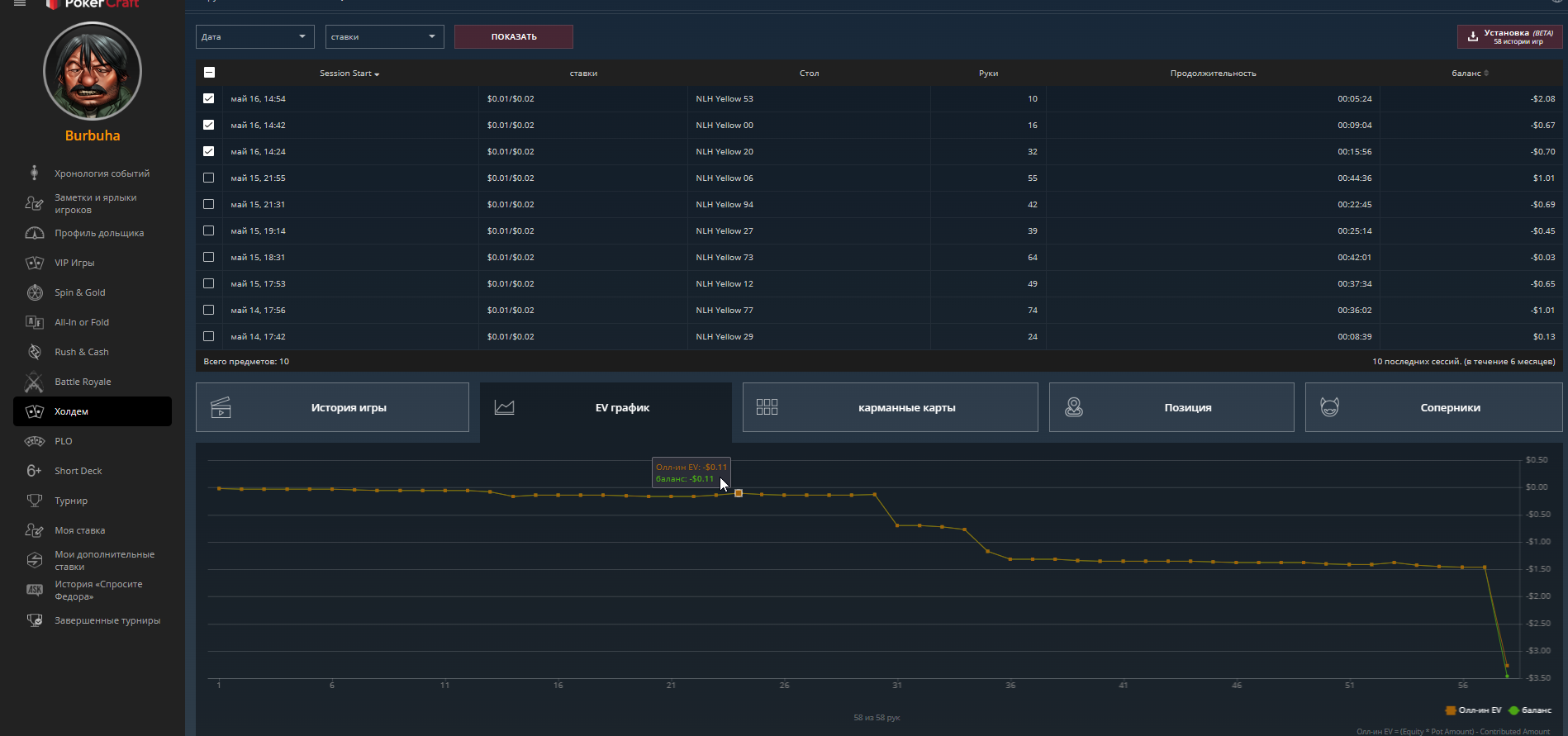This screenshot has width=1568, height=736.
Task: Check session май 14, 17:42 checkbox
Action: pyautogui.click(x=208, y=336)
